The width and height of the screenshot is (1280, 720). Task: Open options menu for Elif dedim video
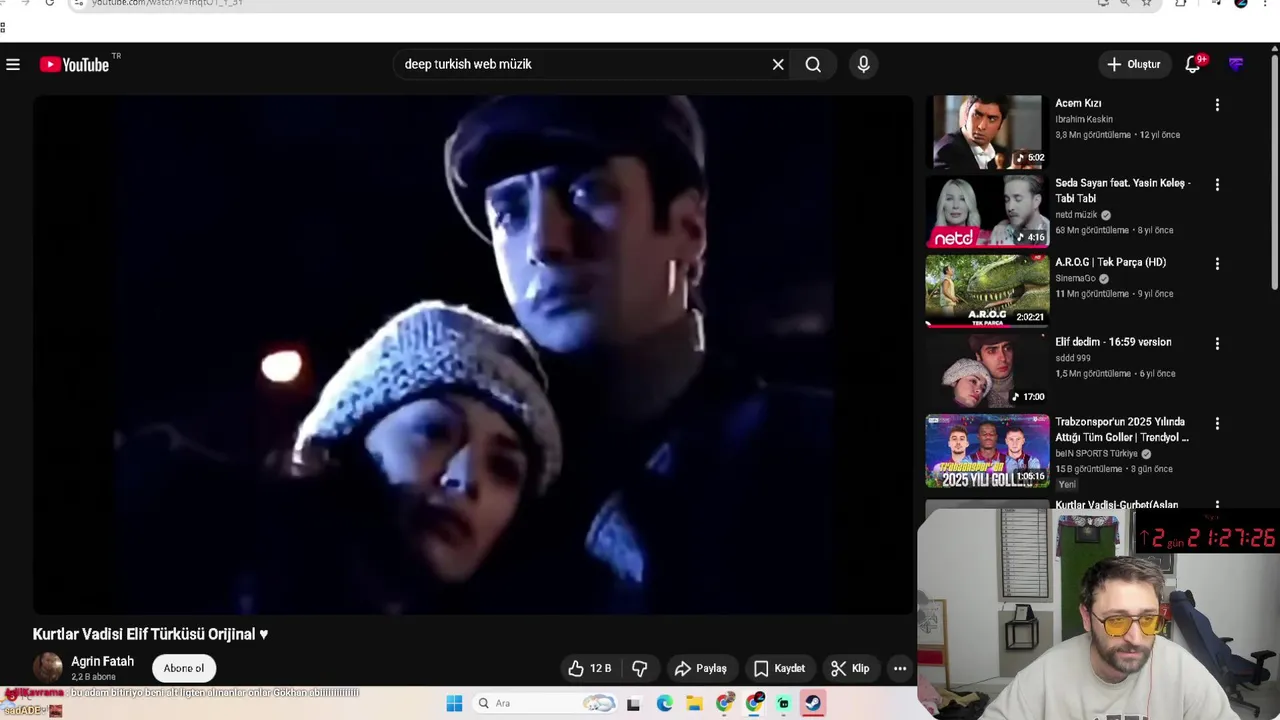pyautogui.click(x=1217, y=344)
